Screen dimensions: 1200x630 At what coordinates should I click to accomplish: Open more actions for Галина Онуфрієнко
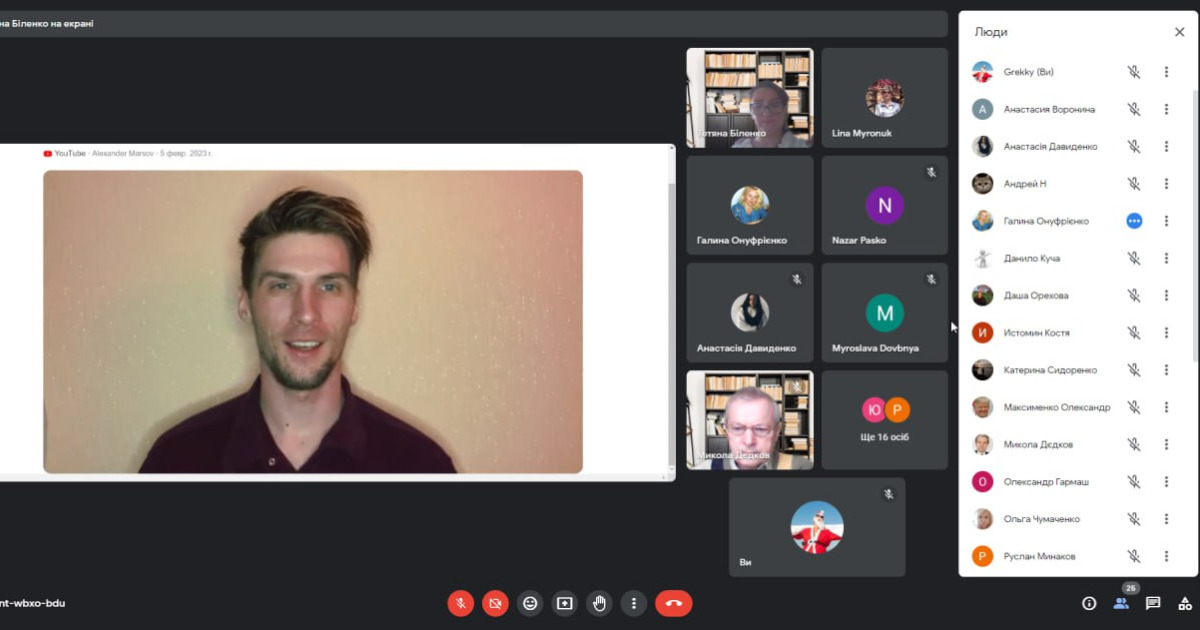pos(1166,221)
